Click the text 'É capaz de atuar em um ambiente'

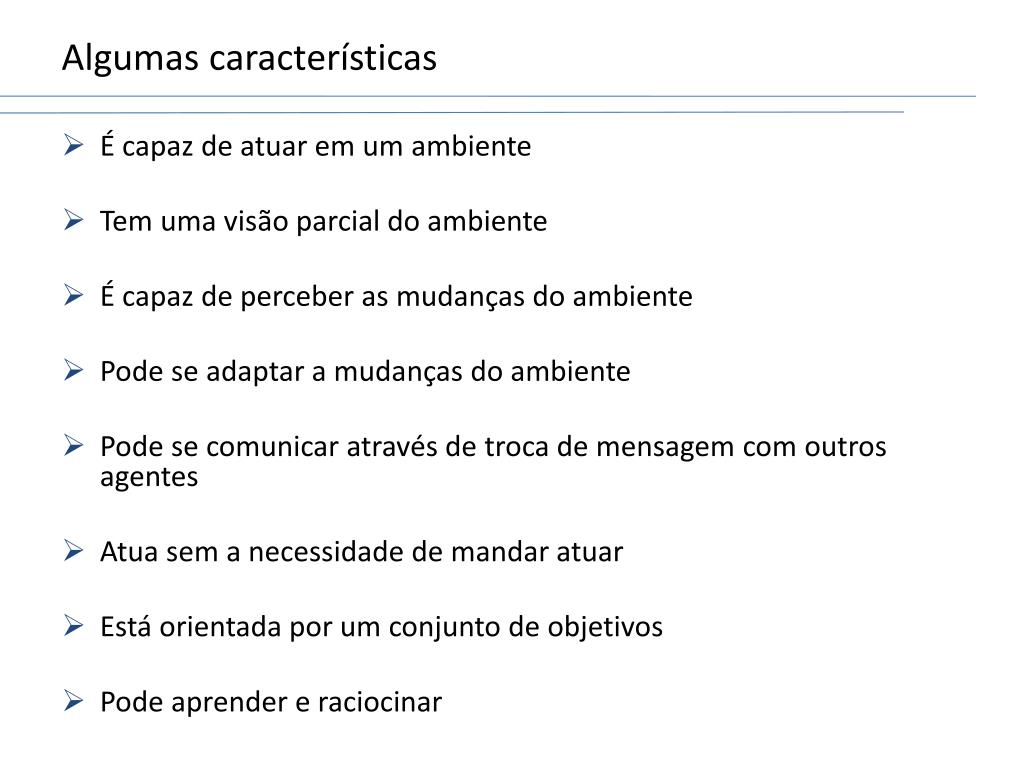click(x=315, y=146)
